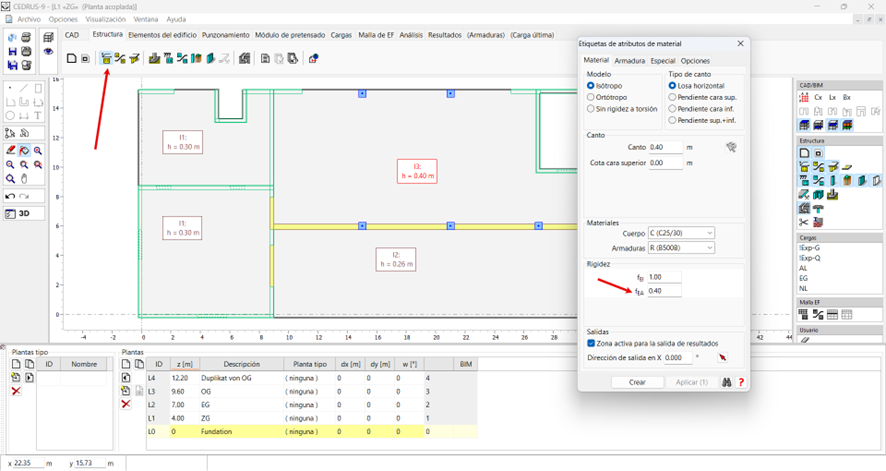Viewport: 886px width, 471px height.
Task: Click the Estructura toolbar icon right of the material label tool
Action: tap(120, 58)
